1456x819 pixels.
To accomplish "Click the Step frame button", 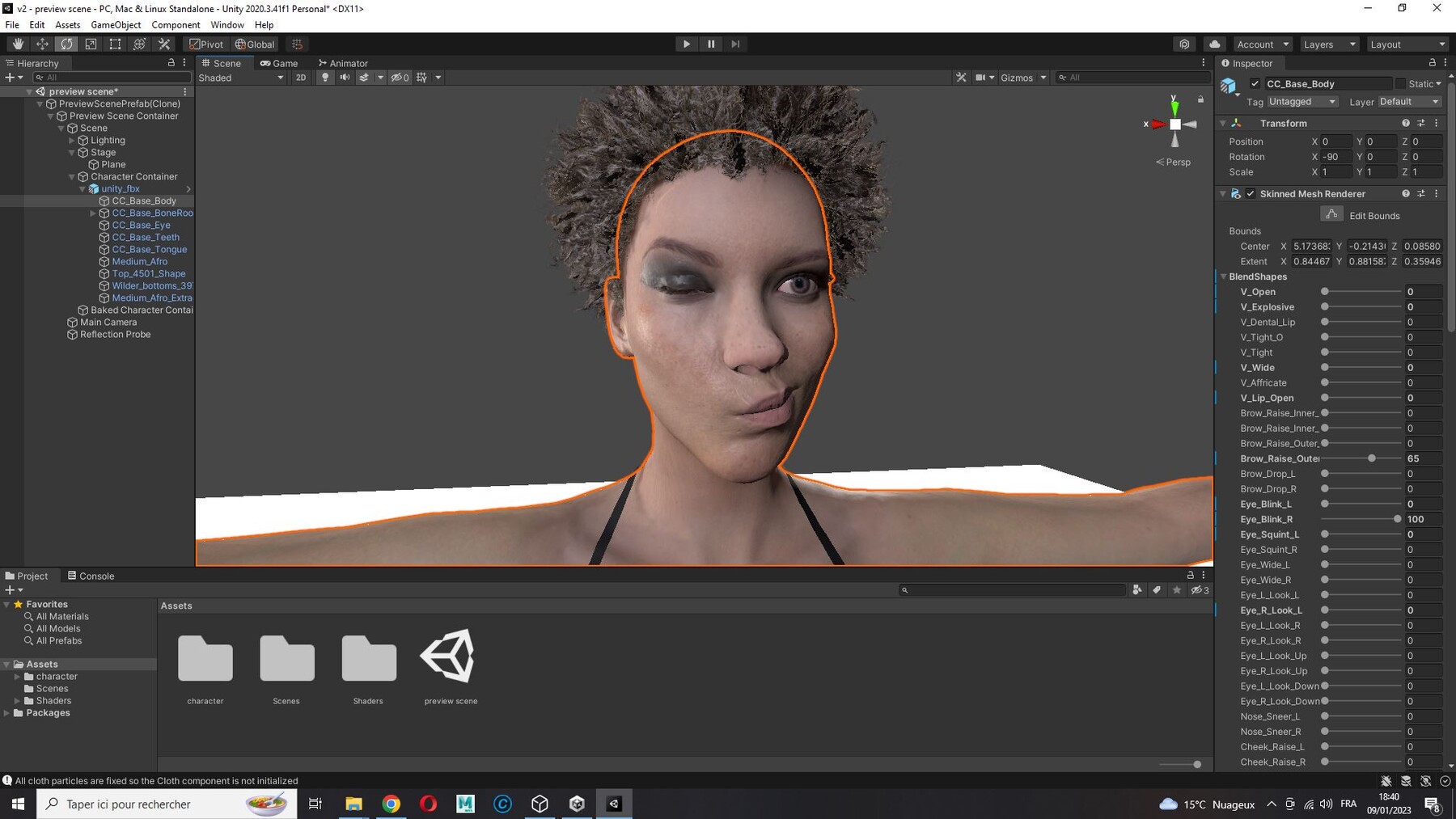I will pyautogui.click(x=735, y=44).
